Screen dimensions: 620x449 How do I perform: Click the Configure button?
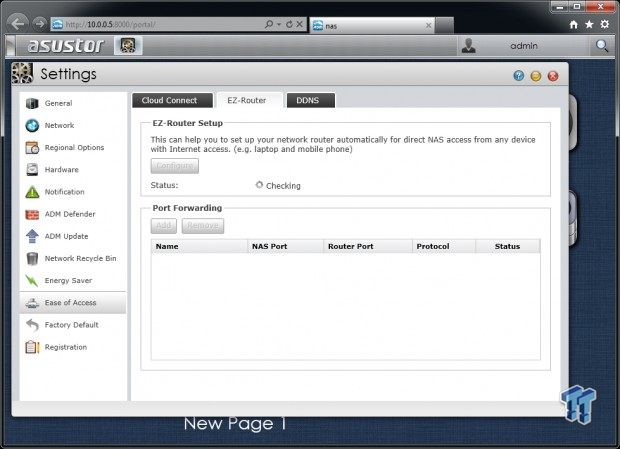click(174, 166)
